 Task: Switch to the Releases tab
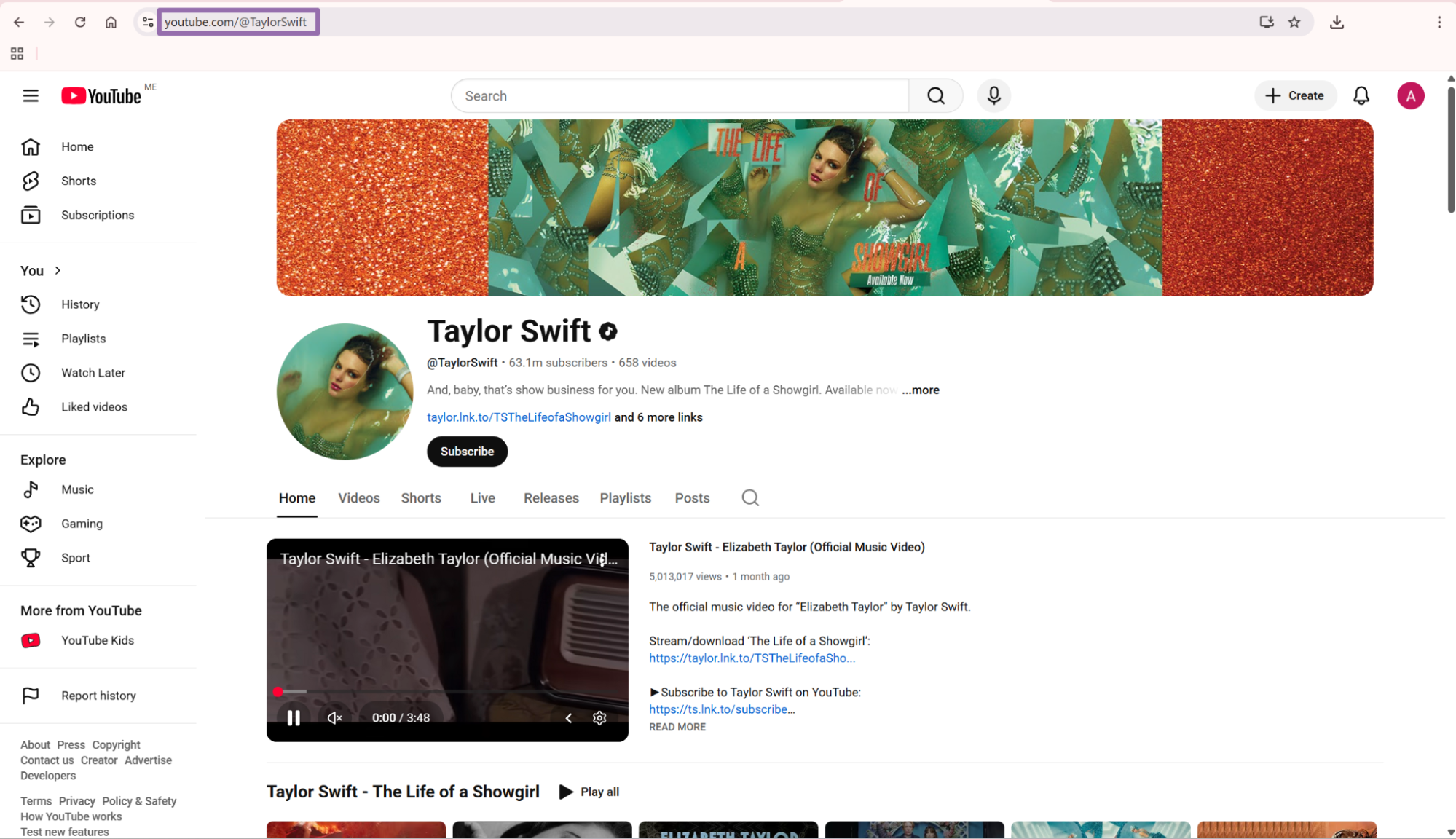551,498
